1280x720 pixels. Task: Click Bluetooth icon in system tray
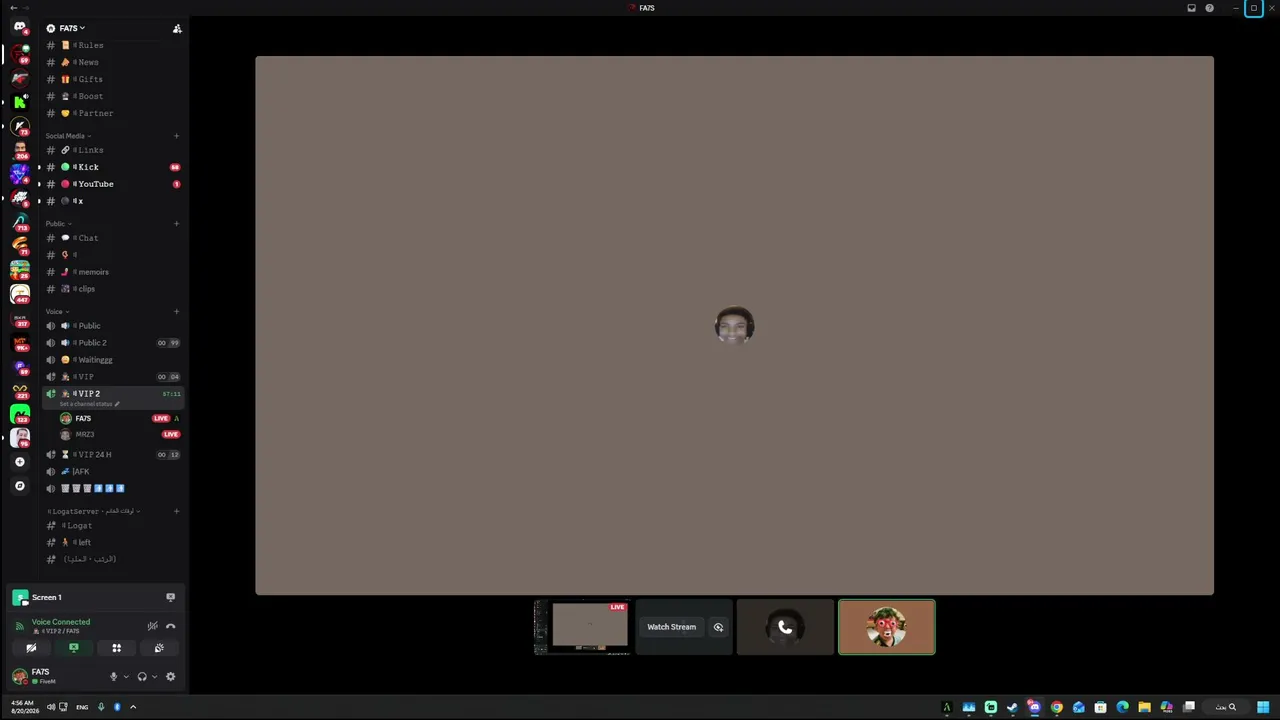tap(117, 707)
